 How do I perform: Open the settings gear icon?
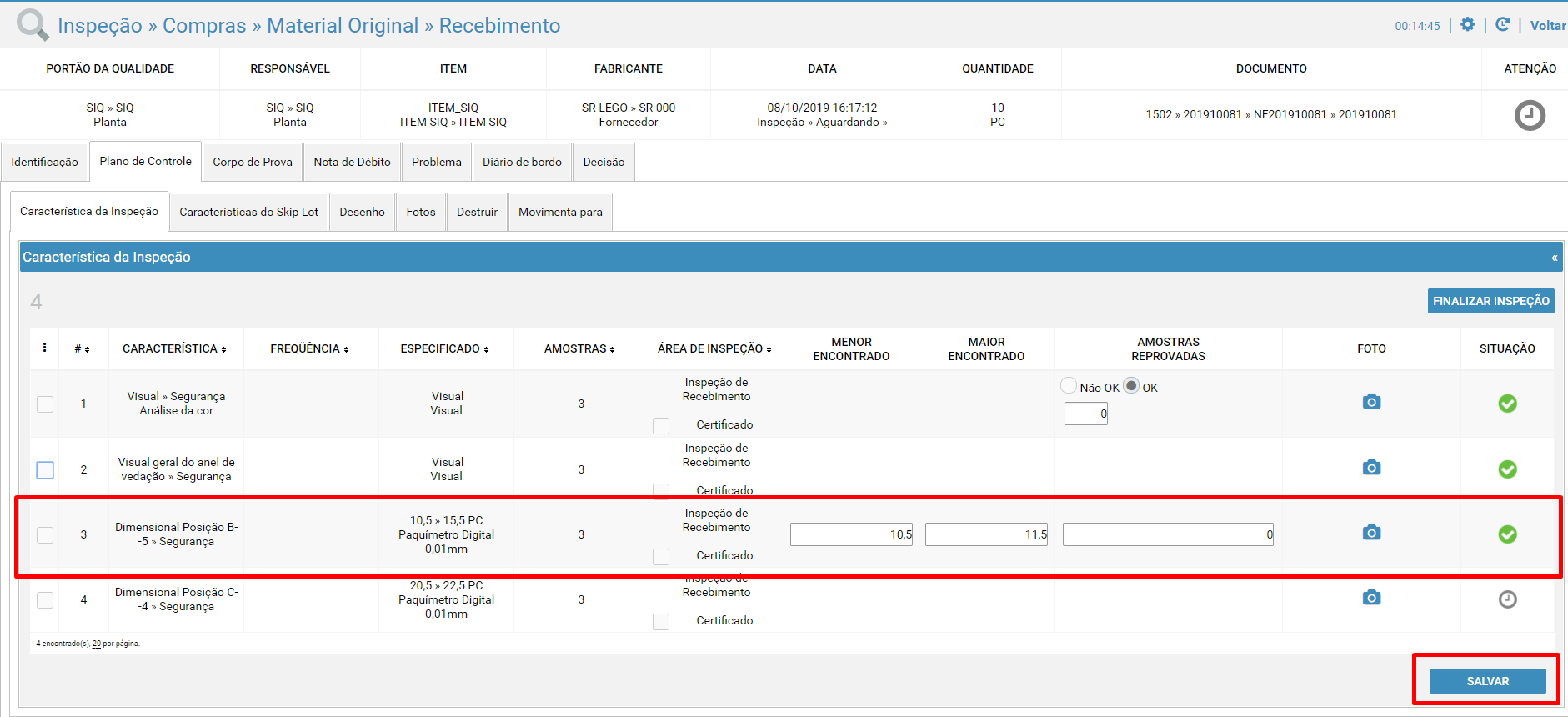(x=1468, y=24)
